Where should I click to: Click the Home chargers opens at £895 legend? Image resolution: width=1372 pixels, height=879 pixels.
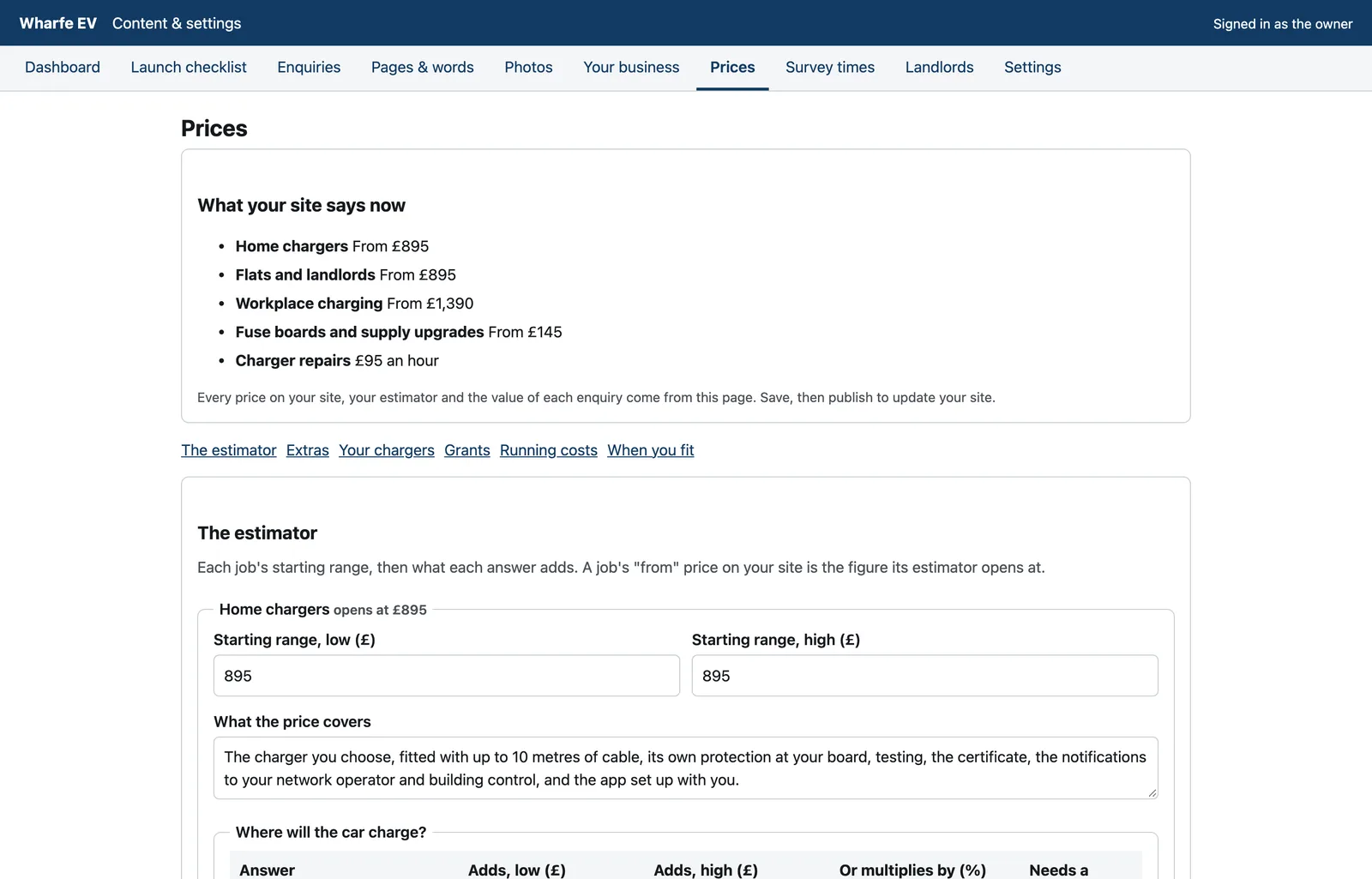tap(322, 610)
